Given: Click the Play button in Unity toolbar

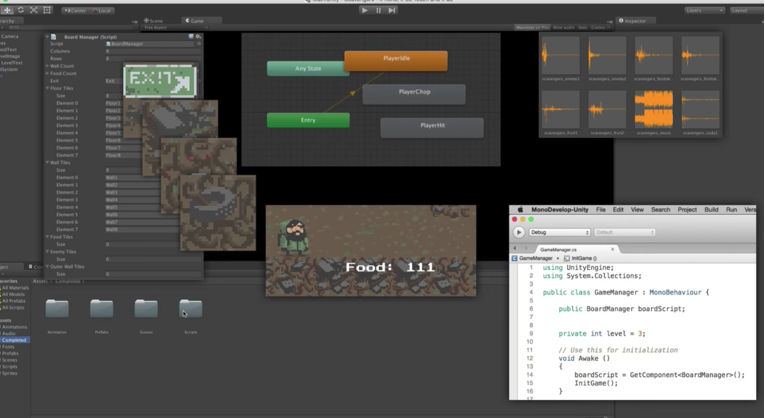Looking at the screenshot, I should point(364,10).
